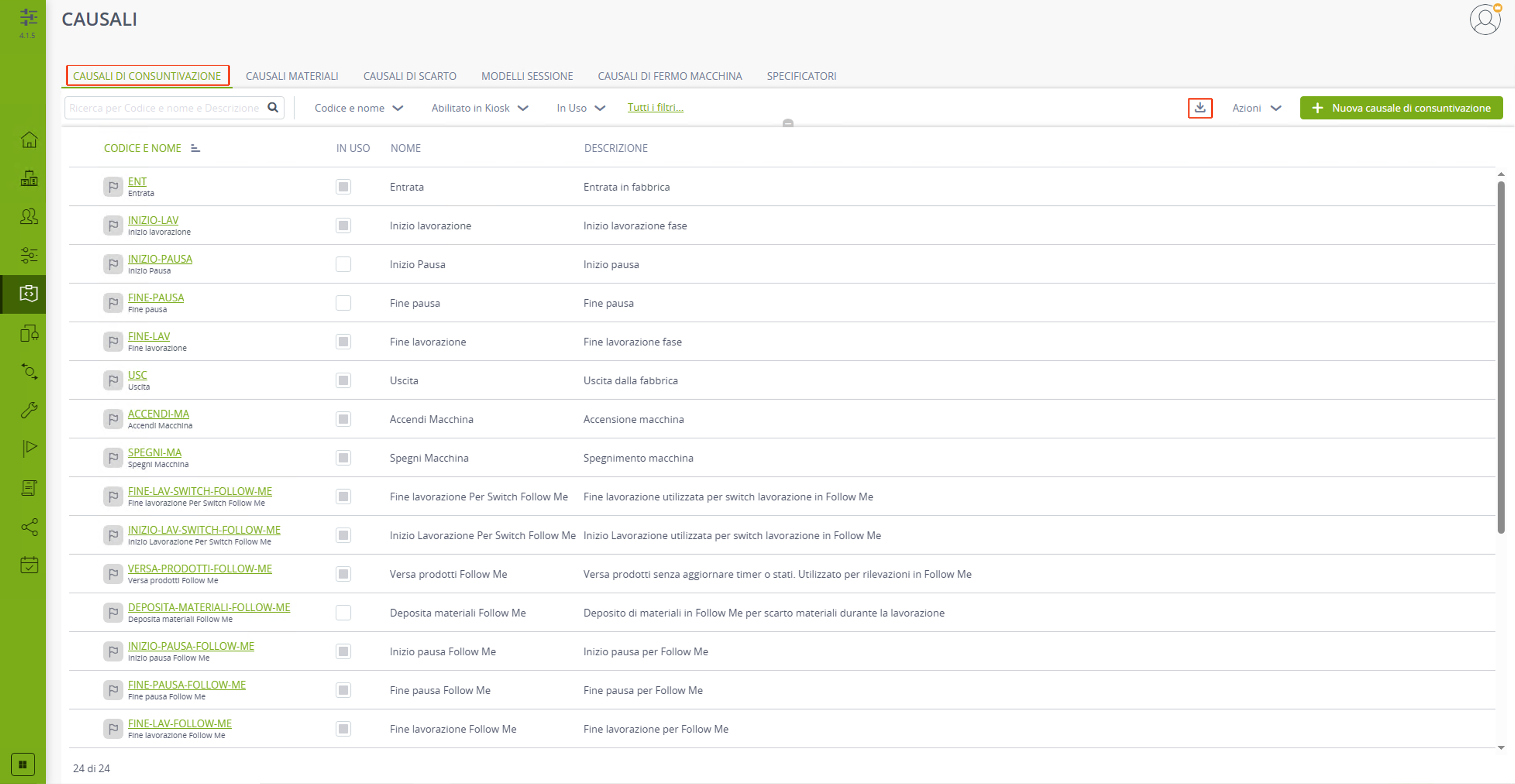1515x784 pixels.
Task: Click the vertical scrollbar of the table
Action: (1501, 358)
